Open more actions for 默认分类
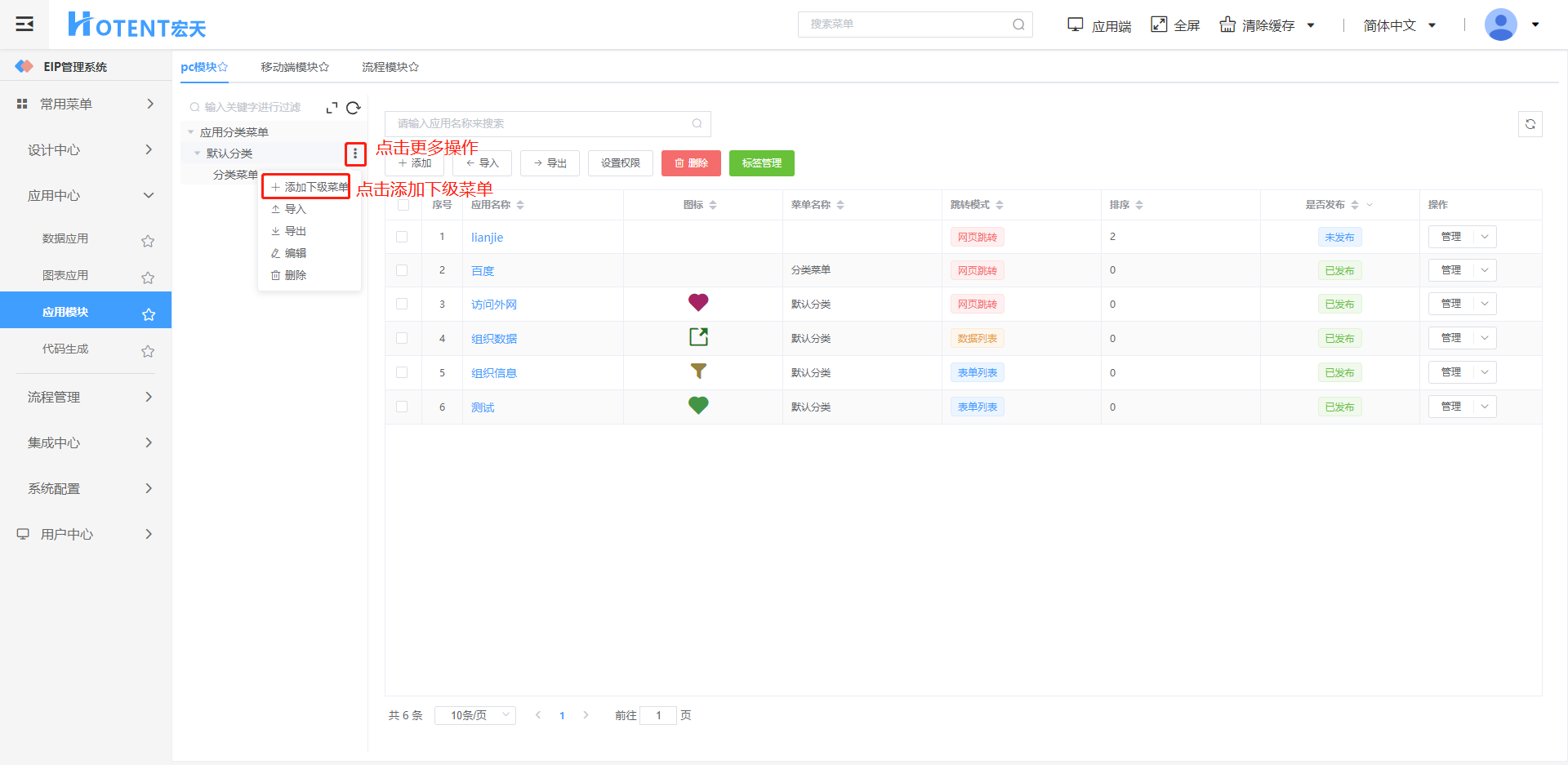1568x765 pixels. (355, 153)
